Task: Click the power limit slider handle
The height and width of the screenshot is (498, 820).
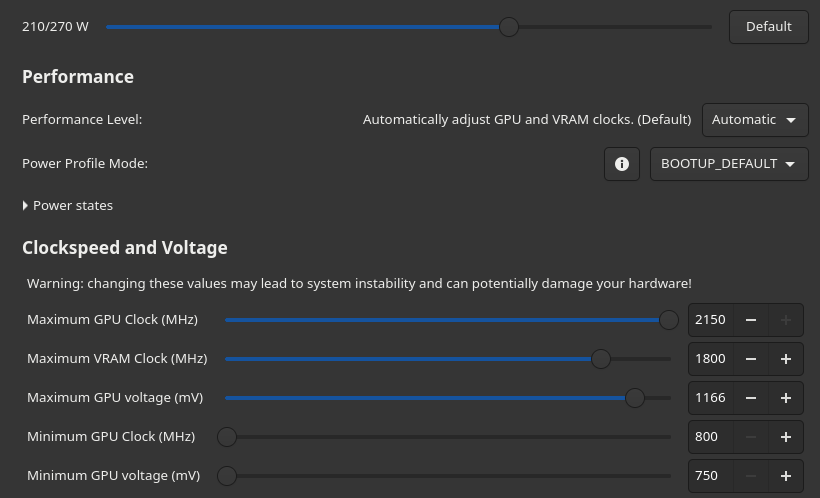Action: [x=509, y=27]
